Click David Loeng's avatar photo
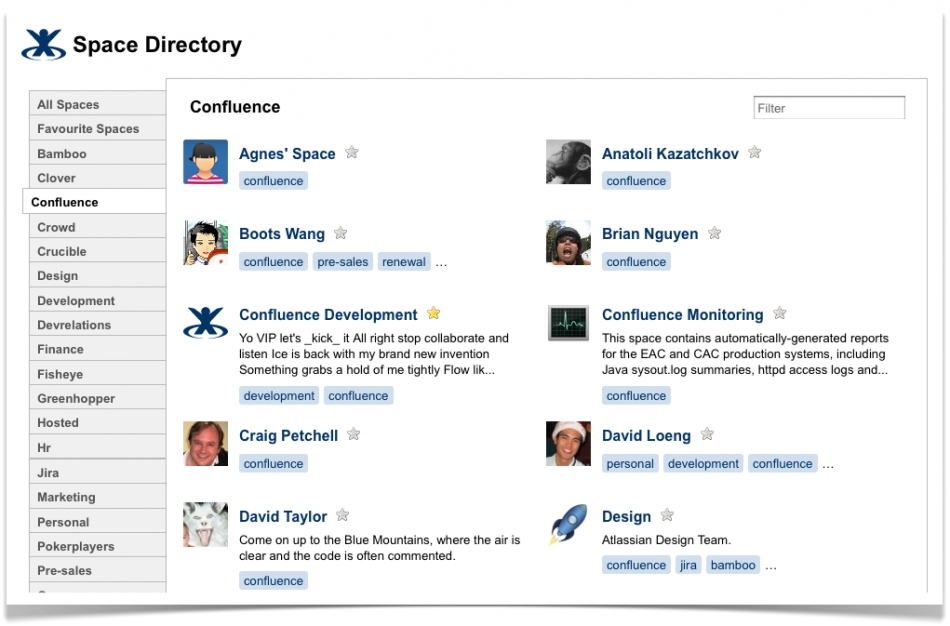This screenshot has height=626, width=950. (568, 444)
